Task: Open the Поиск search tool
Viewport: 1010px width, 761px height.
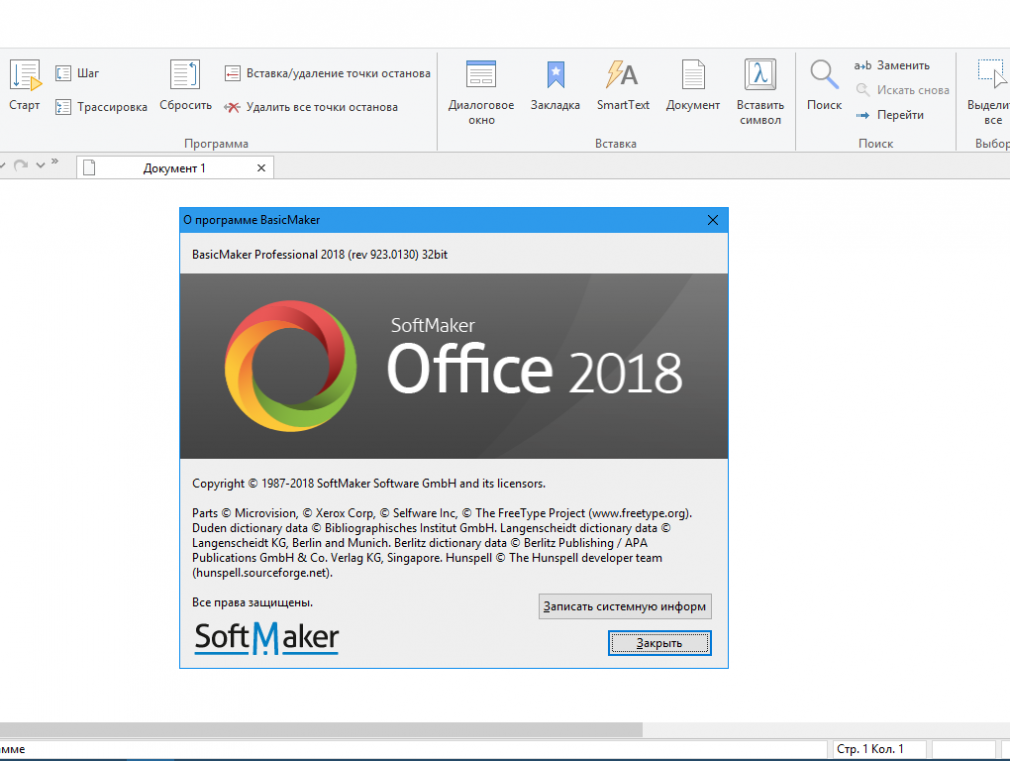Action: [824, 85]
